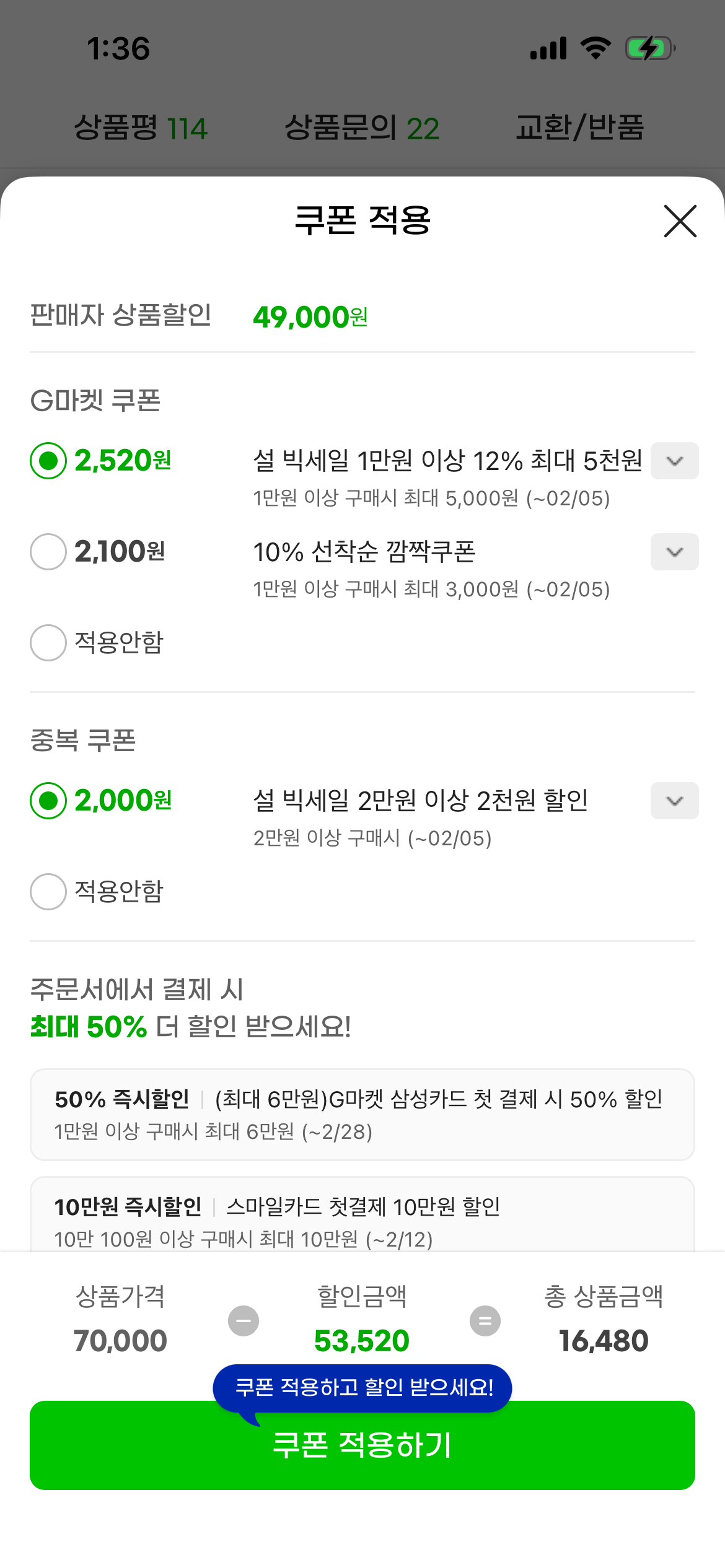Expand details for 10% 선착순 깜짝쿠폰

coord(674,552)
